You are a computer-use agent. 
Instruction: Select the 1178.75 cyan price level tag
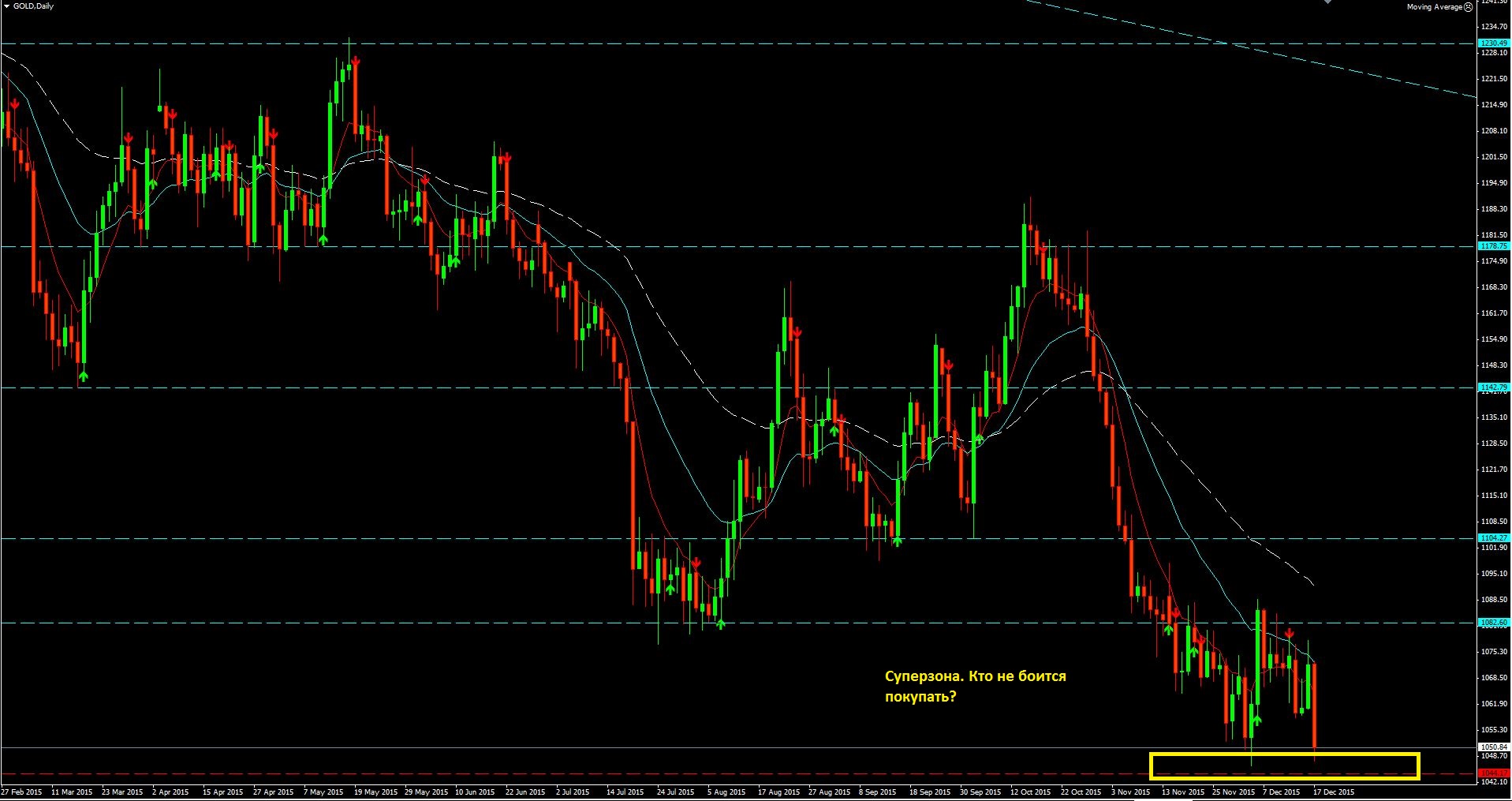pos(1494,246)
